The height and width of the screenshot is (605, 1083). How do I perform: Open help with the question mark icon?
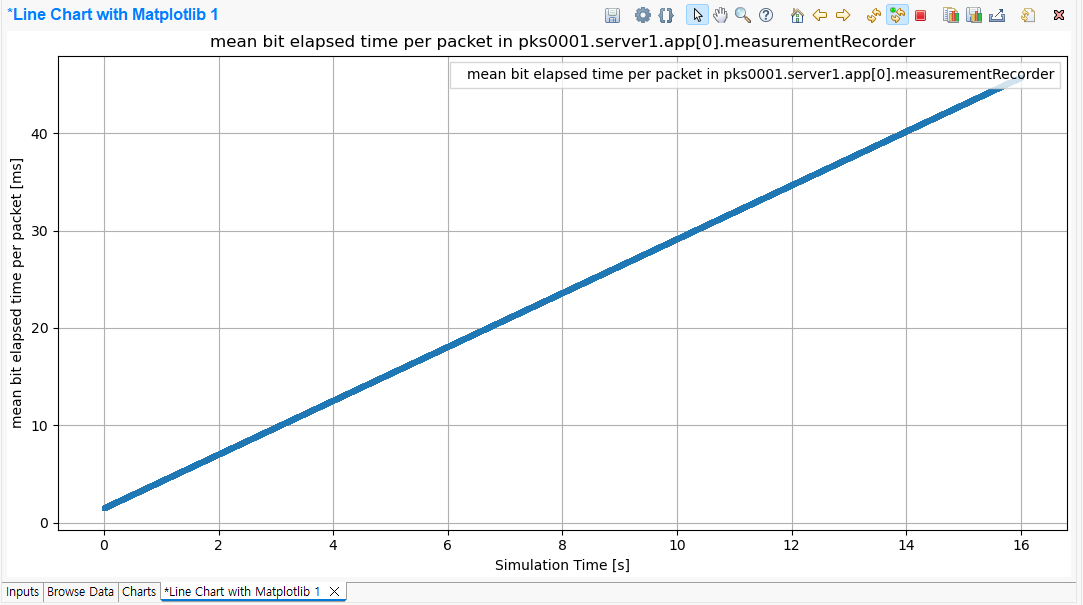[x=766, y=15]
